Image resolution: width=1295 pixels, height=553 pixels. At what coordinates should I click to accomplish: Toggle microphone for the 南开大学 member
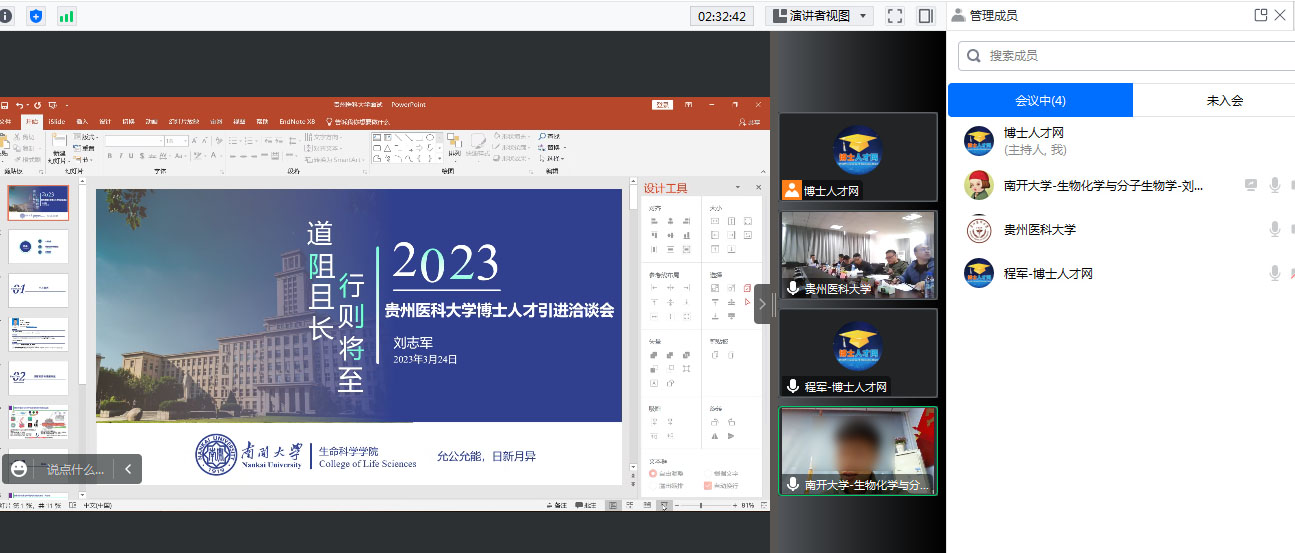1274,185
